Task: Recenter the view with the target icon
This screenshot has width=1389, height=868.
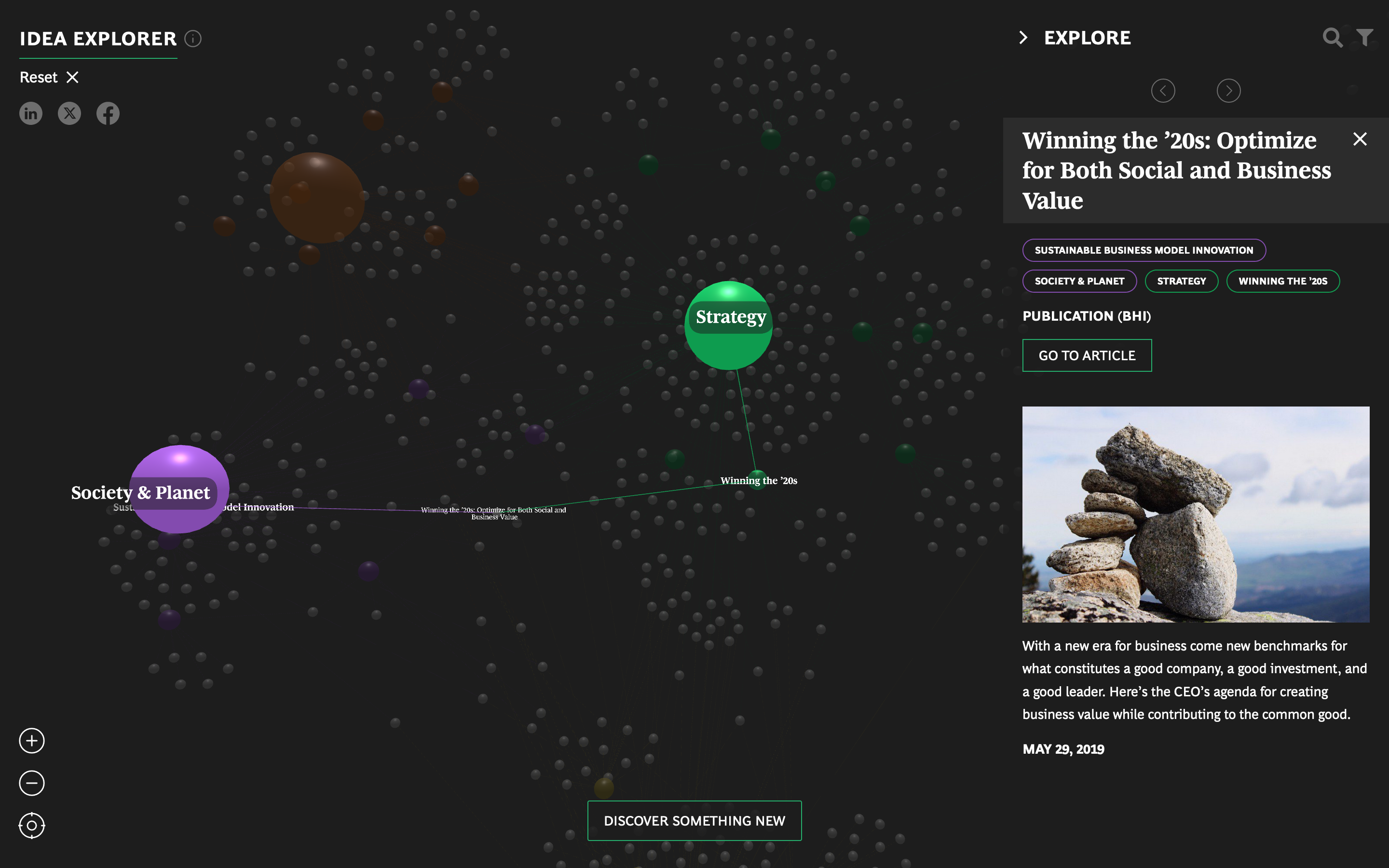Action: 31,826
